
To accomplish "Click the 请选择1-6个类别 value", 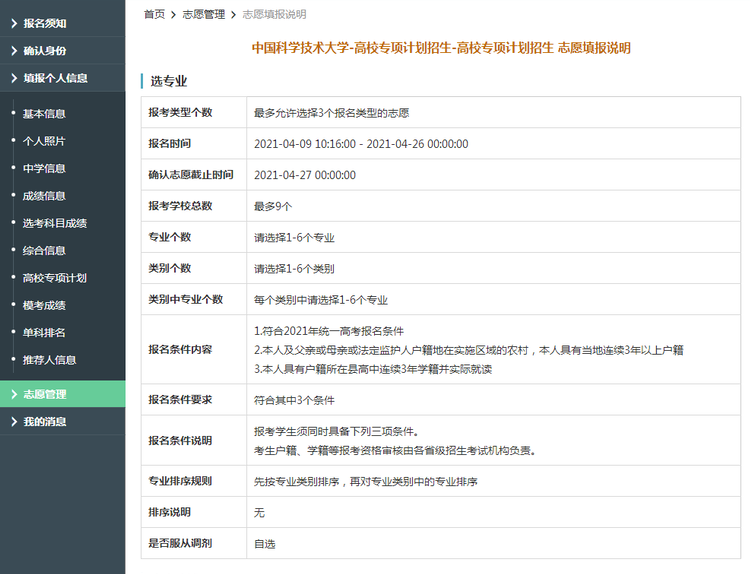I will click(294, 269).
